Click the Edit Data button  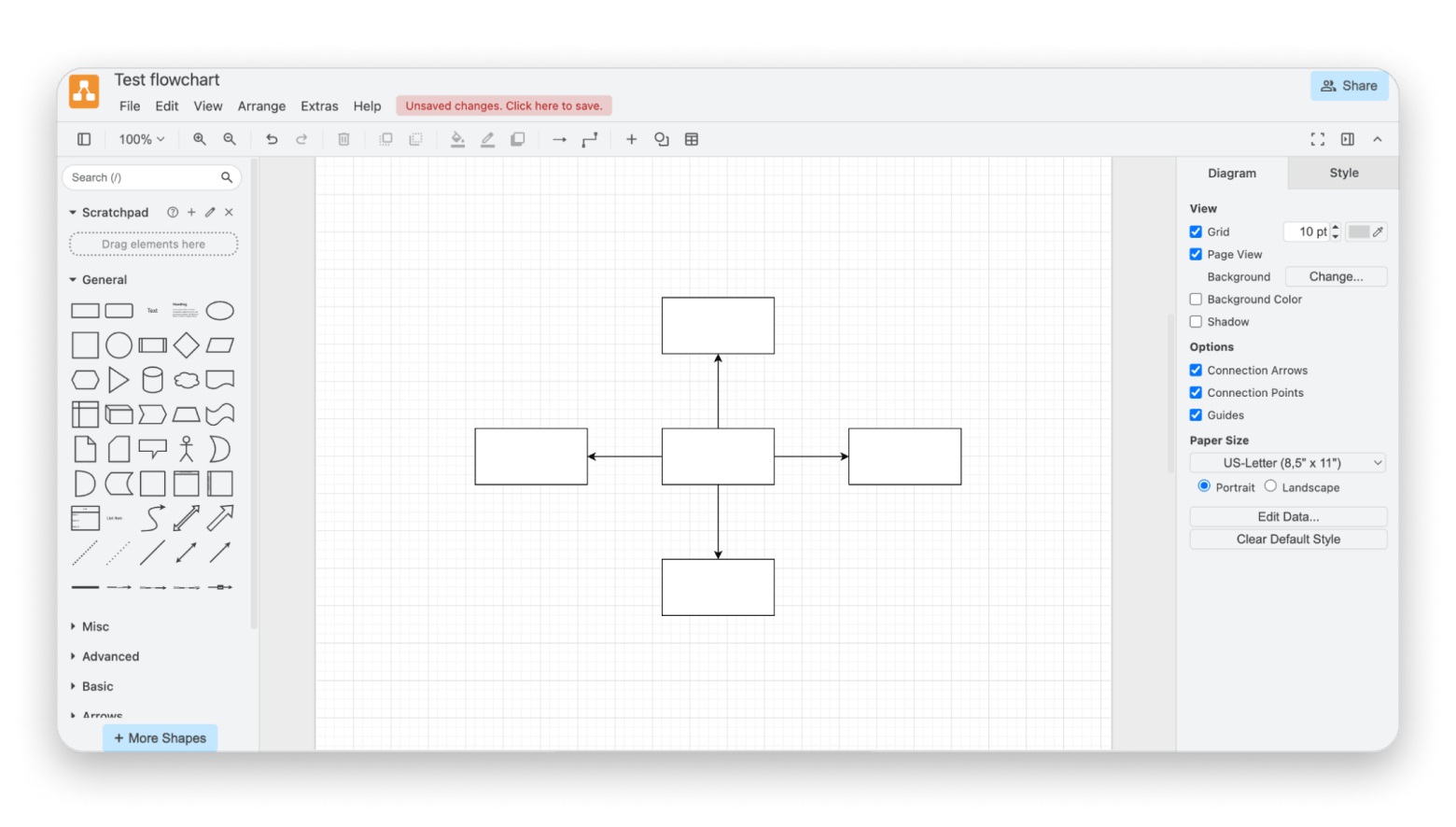[1287, 516]
